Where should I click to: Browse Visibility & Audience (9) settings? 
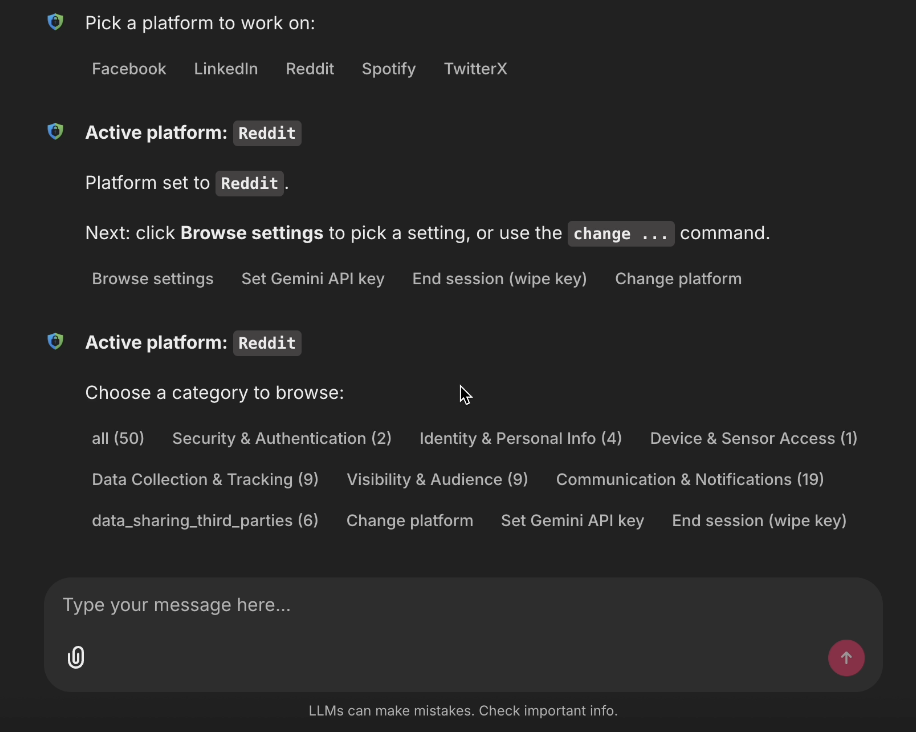tap(437, 479)
